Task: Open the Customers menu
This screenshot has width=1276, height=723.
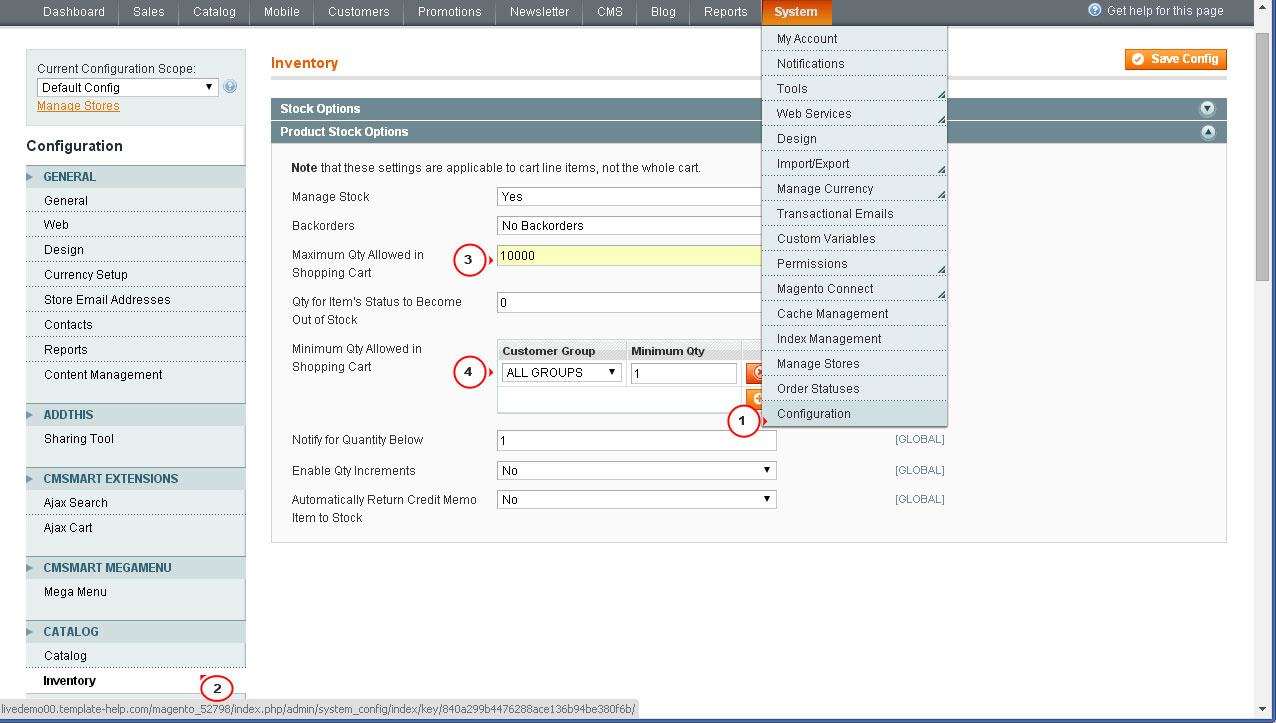Action: pos(359,12)
